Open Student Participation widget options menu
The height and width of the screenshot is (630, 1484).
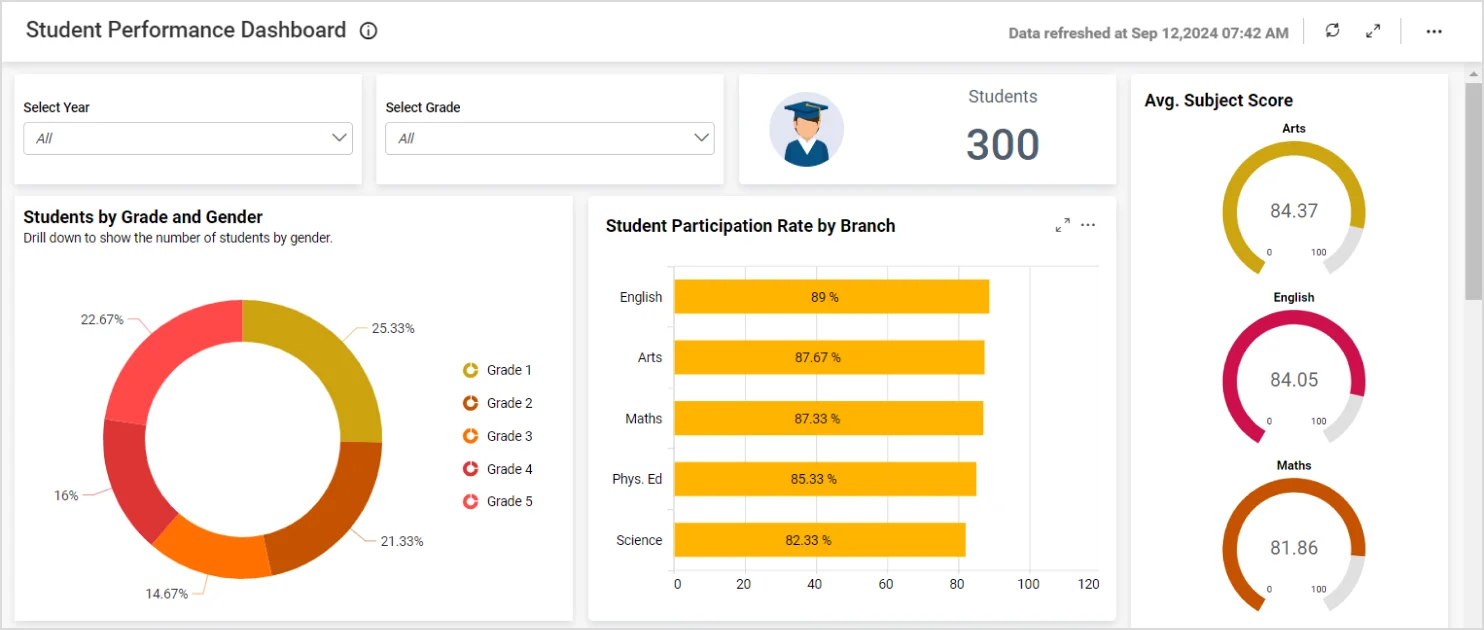tap(1088, 225)
